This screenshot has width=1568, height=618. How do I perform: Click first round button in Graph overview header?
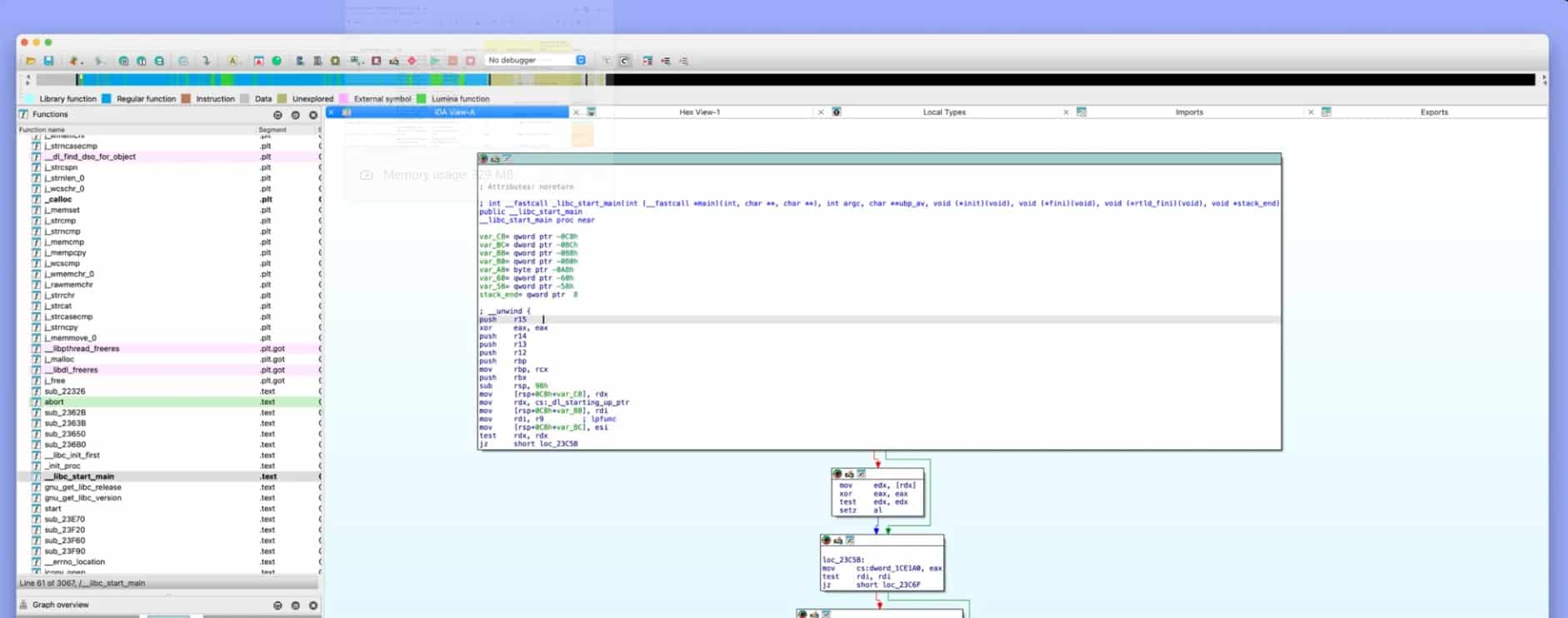(277, 606)
